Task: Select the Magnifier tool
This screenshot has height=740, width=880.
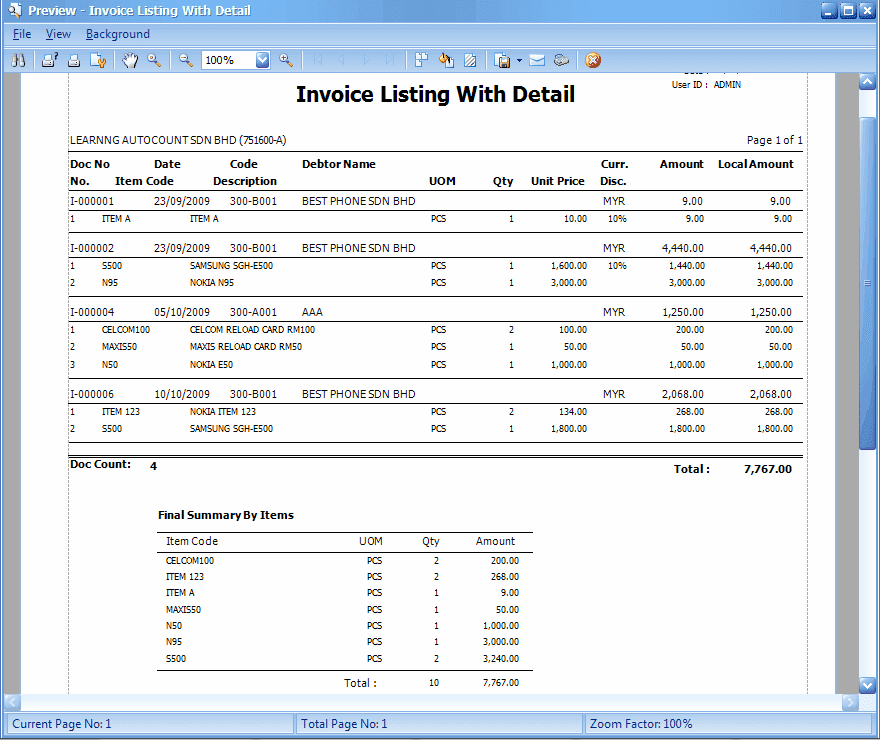Action: (x=154, y=60)
